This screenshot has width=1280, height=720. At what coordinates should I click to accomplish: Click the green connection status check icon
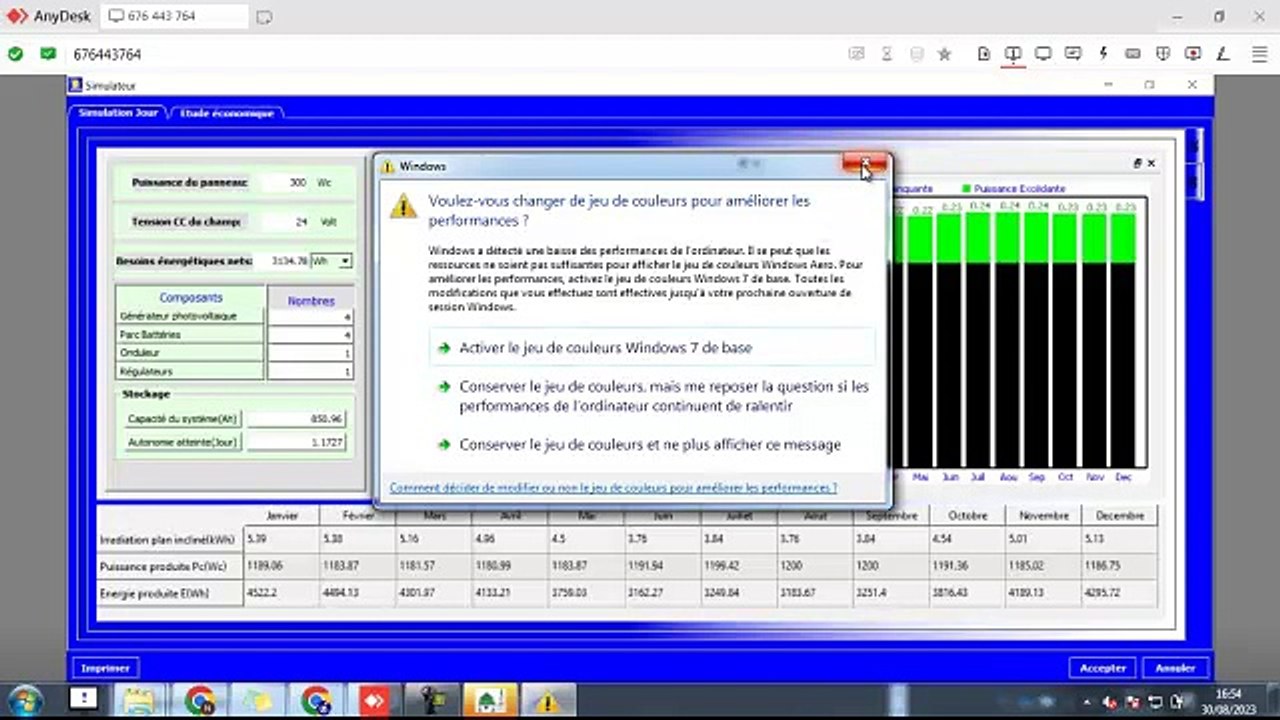(x=15, y=54)
